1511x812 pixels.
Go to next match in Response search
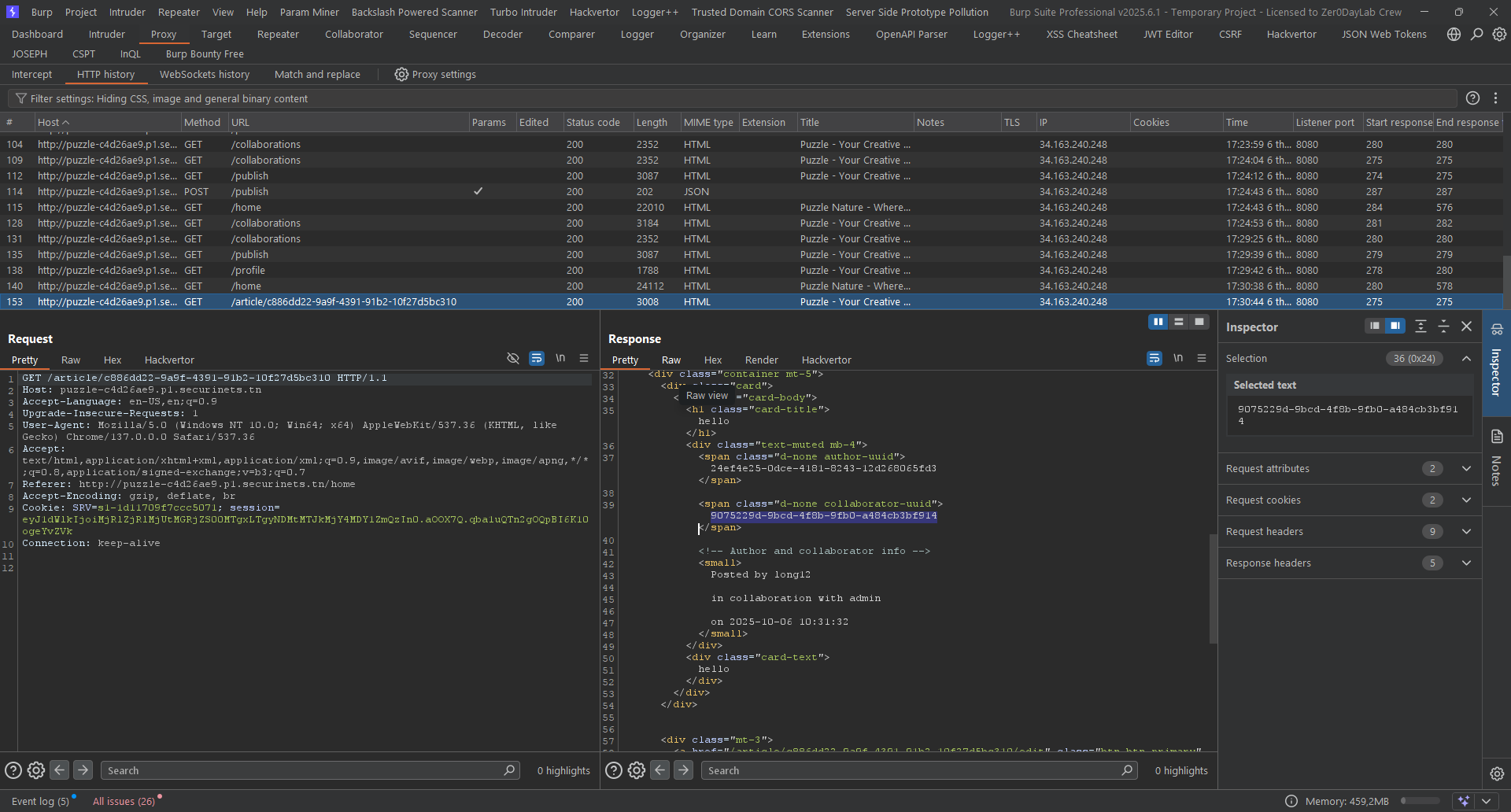pos(683,770)
